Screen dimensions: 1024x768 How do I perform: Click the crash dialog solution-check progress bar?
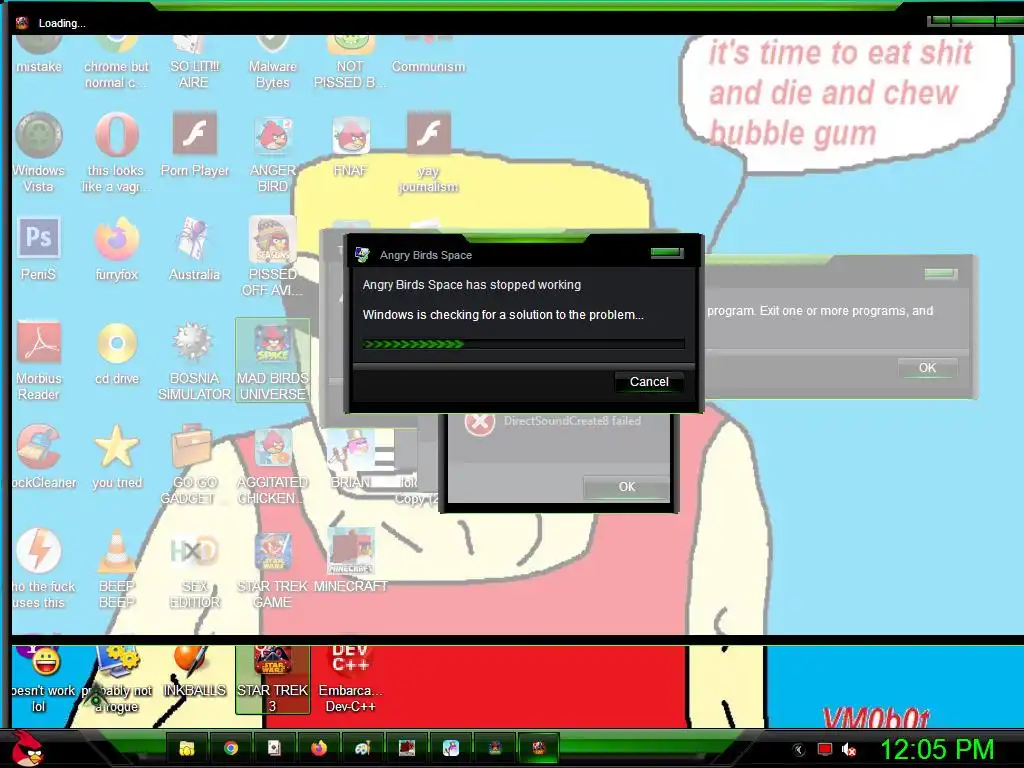click(524, 344)
